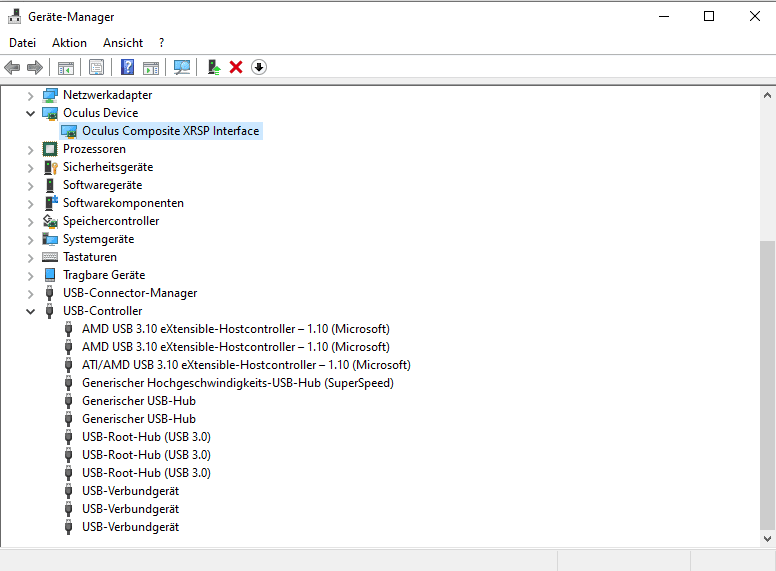Viewport: 776px width, 571px height.
Task: Click the disable device down-arrow icon
Action: click(259, 67)
